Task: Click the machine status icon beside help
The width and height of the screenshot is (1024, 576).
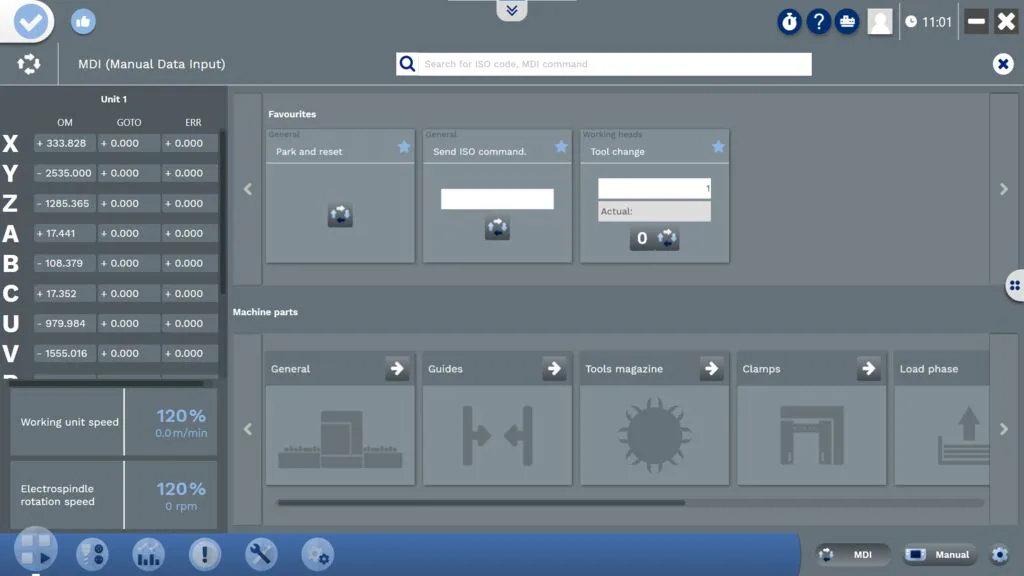Action: [x=847, y=22]
